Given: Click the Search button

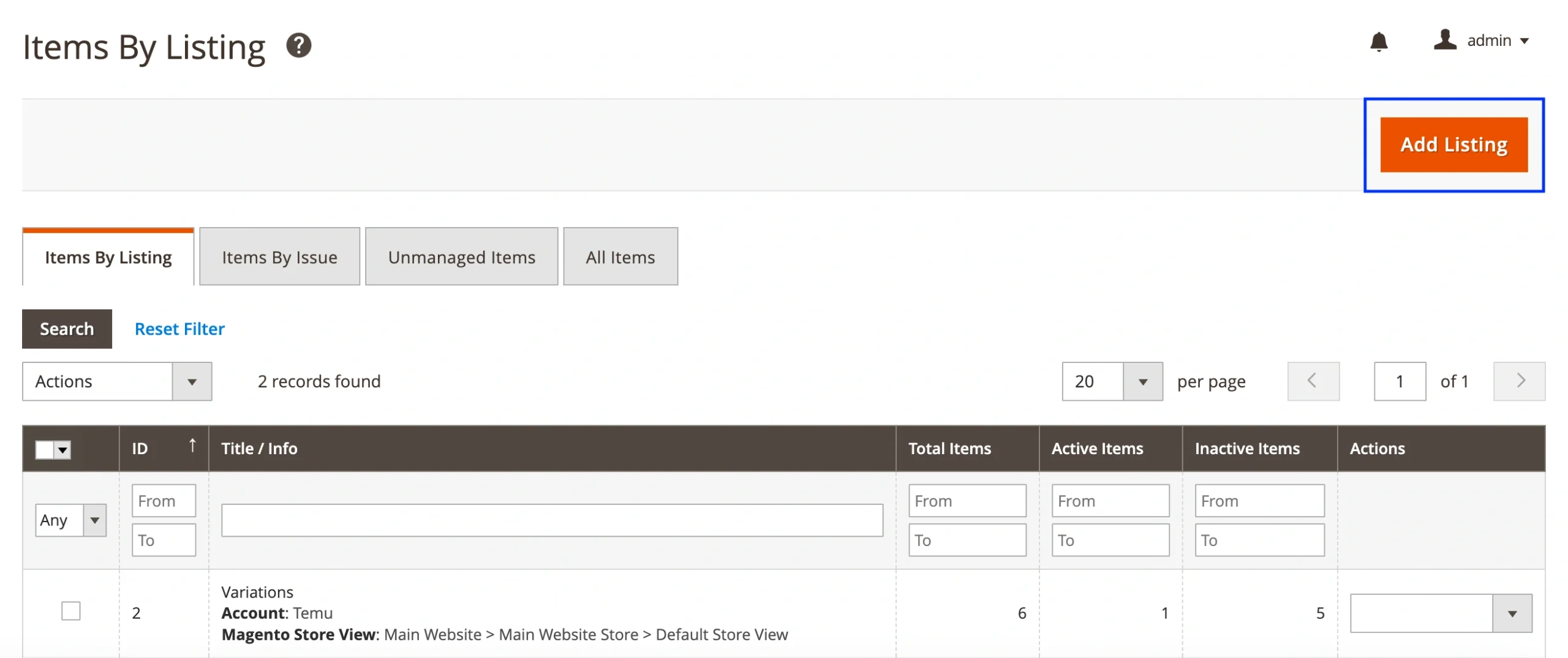Looking at the screenshot, I should (x=67, y=329).
